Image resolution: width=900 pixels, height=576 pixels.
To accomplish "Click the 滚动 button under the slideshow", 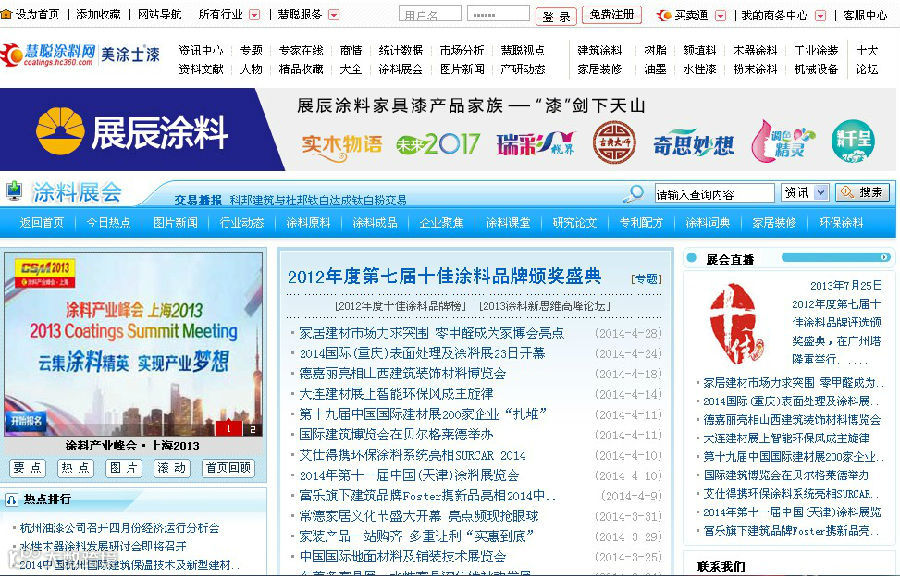I will coord(172,468).
